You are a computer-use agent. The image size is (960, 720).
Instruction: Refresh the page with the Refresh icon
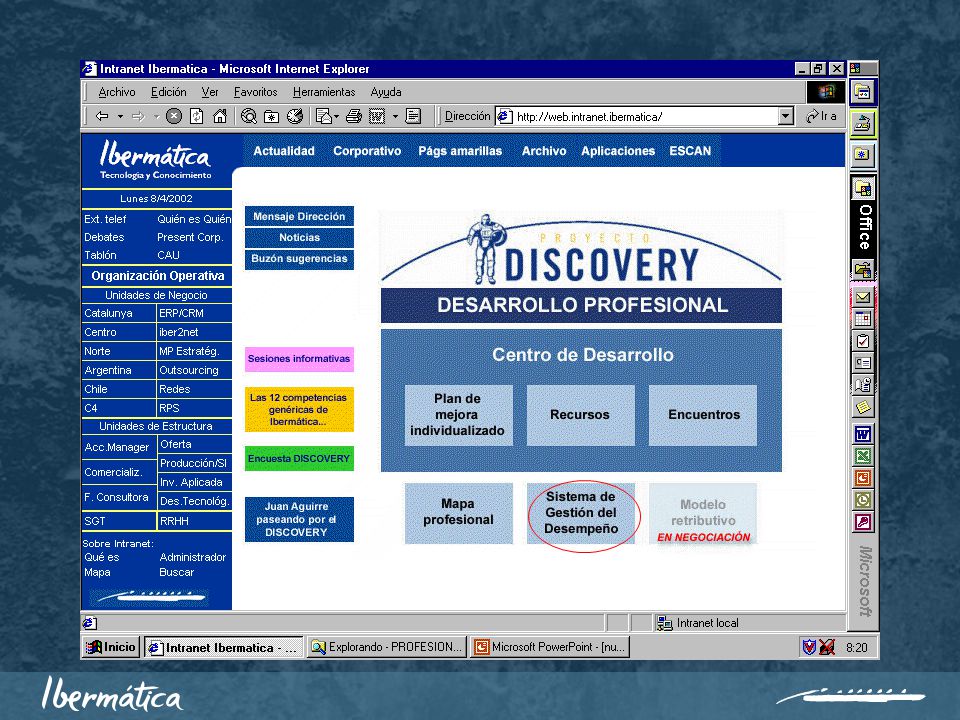click(197, 116)
